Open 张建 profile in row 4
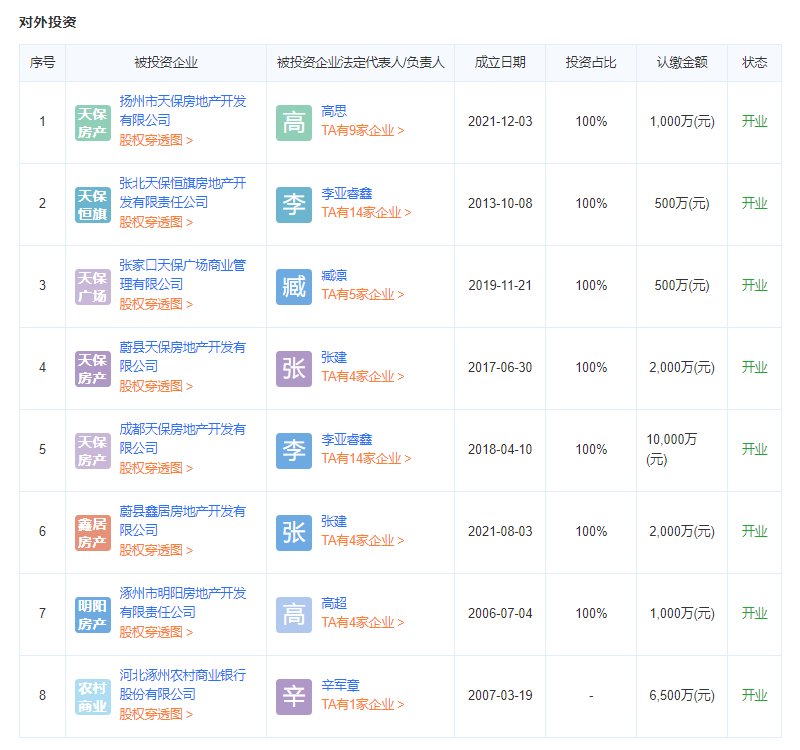 [334, 358]
